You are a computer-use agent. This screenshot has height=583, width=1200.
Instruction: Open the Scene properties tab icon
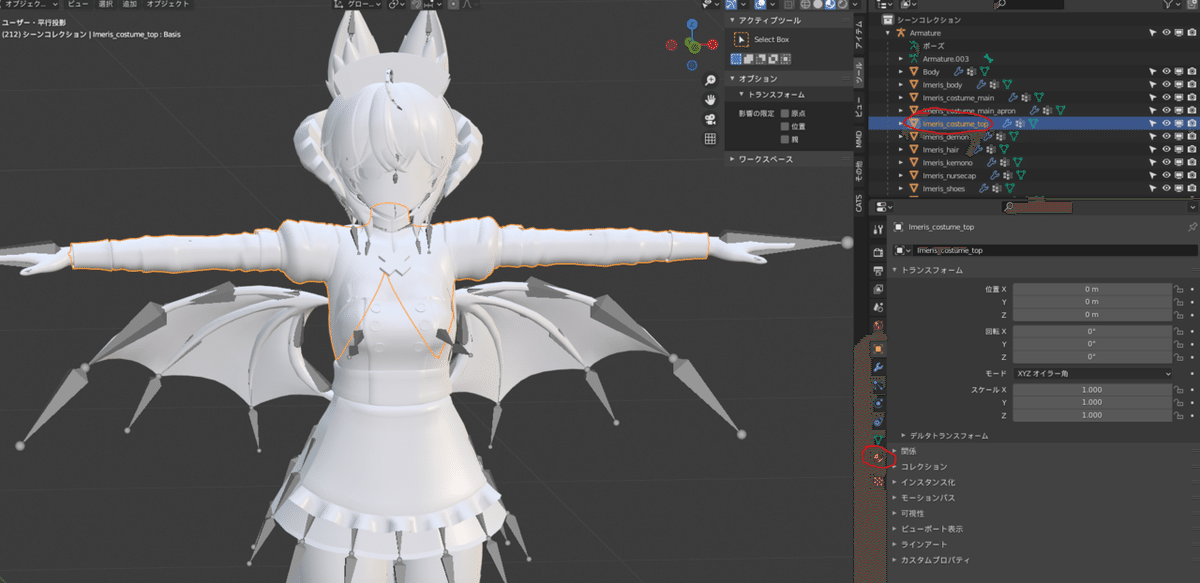click(877, 307)
